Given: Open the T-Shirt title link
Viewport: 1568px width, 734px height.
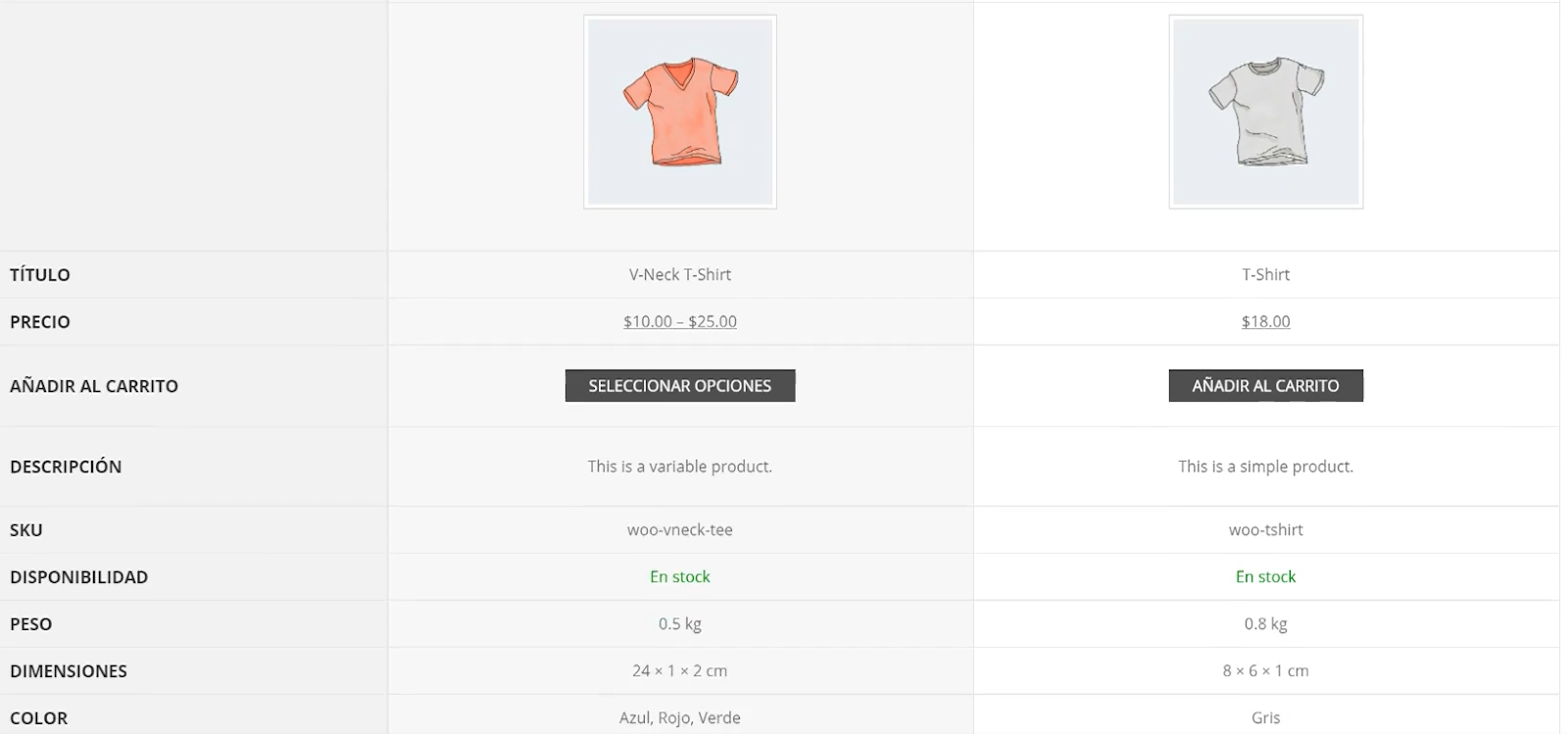Looking at the screenshot, I should [1265, 274].
